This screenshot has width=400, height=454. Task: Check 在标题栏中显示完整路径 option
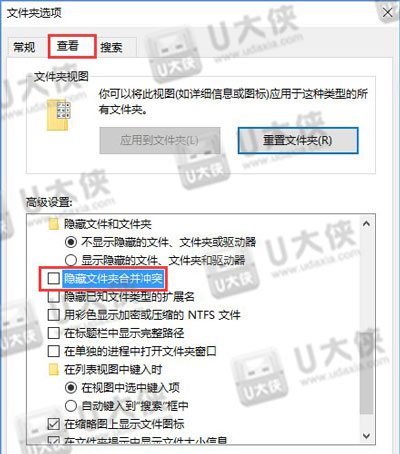[x=53, y=333]
